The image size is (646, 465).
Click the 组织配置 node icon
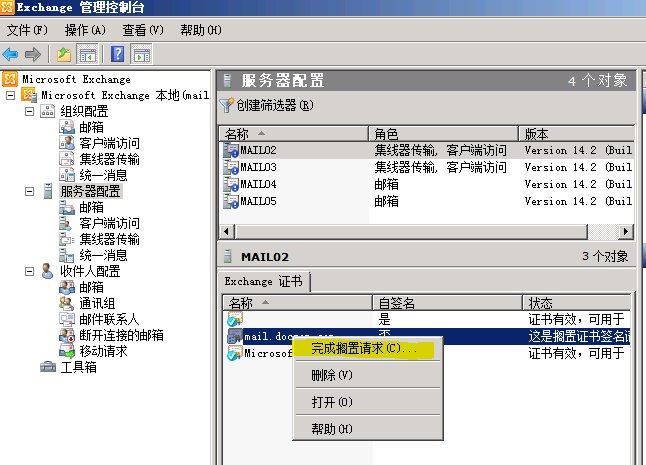click(x=47, y=111)
